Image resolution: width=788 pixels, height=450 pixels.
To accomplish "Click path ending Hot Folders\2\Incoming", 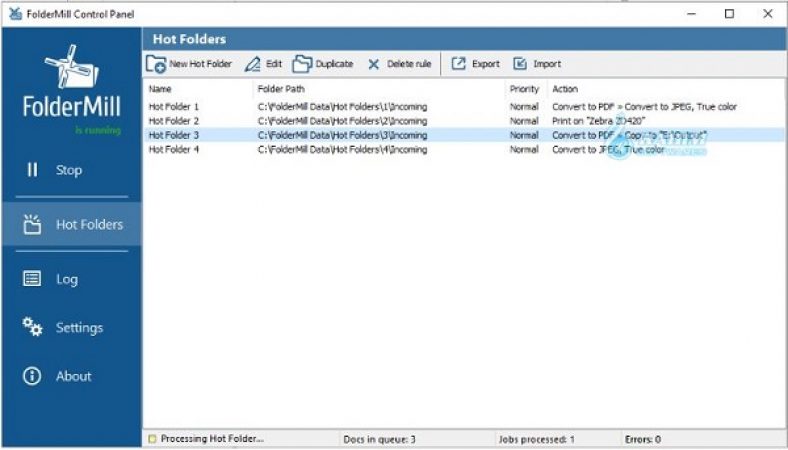I will (342, 121).
